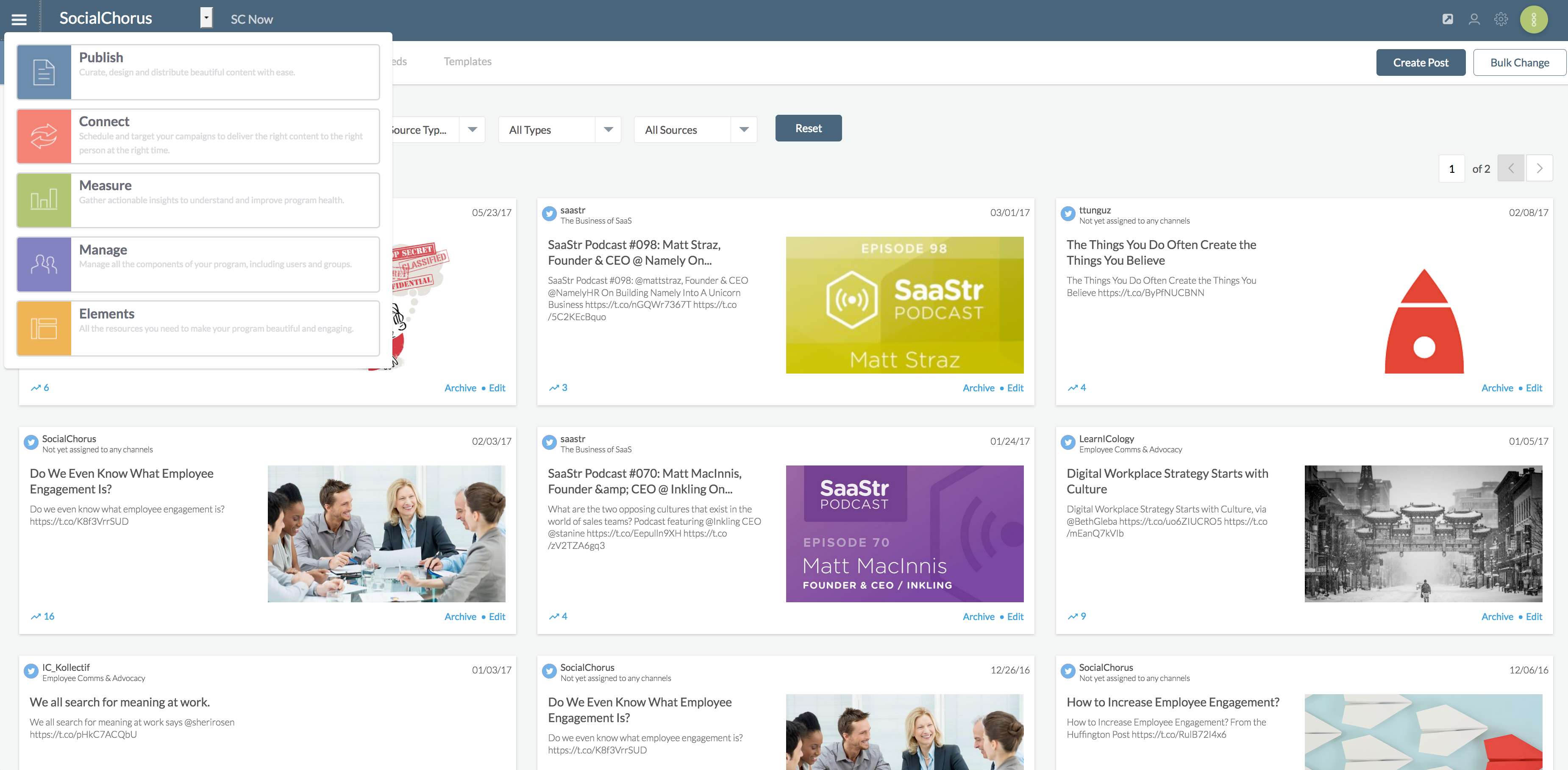Image resolution: width=1568 pixels, height=770 pixels.
Task: Edit The Things You Do post
Action: [x=1534, y=388]
